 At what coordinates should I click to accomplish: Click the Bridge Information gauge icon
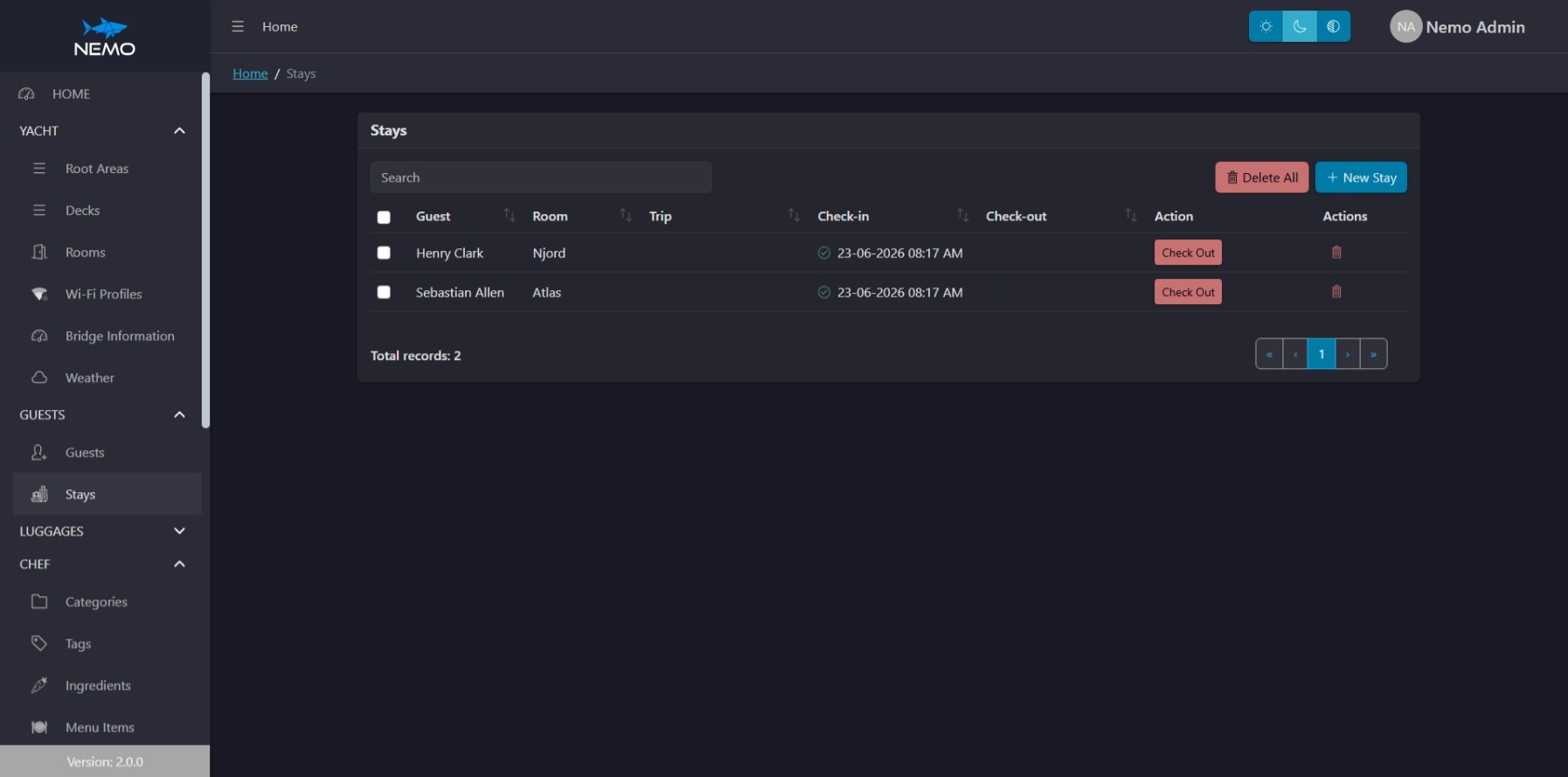pos(39,336)
